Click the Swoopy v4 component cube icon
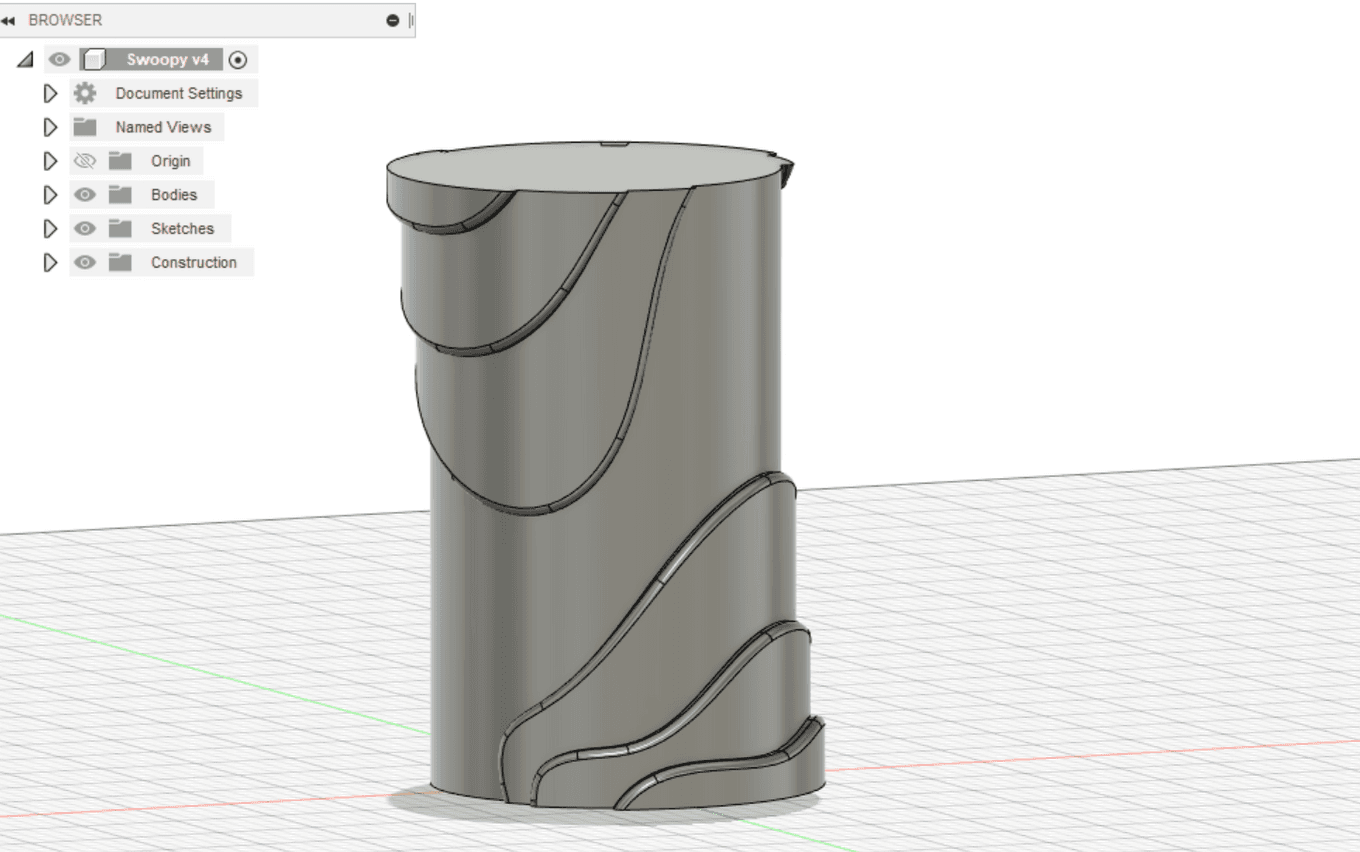 95,60
